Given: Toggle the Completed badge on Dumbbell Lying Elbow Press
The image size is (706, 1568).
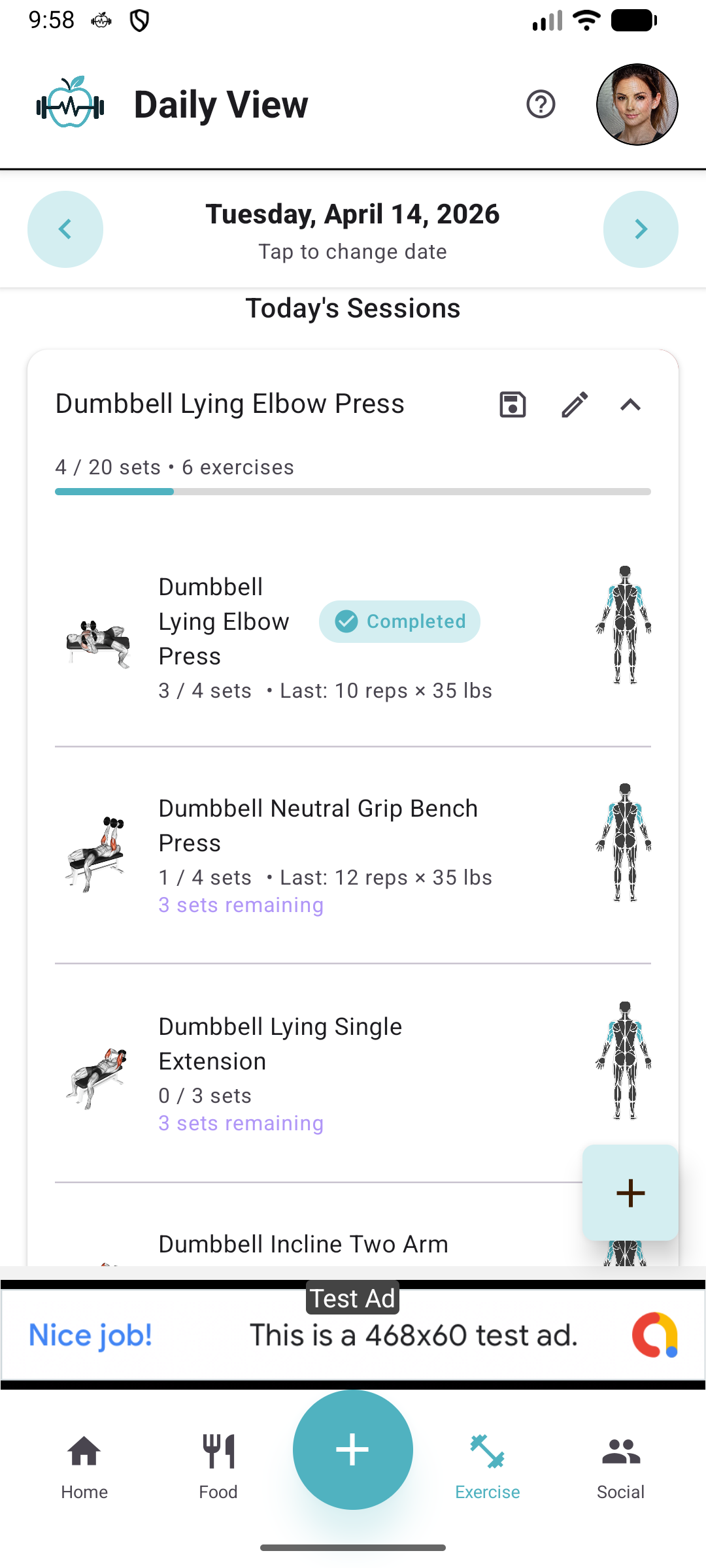Looking at the screenshot, I should [x=399, y=621].
